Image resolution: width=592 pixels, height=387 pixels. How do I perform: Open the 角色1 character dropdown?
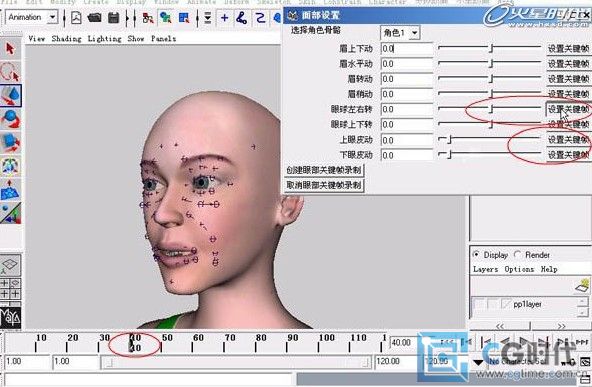(x=414, y=33)
